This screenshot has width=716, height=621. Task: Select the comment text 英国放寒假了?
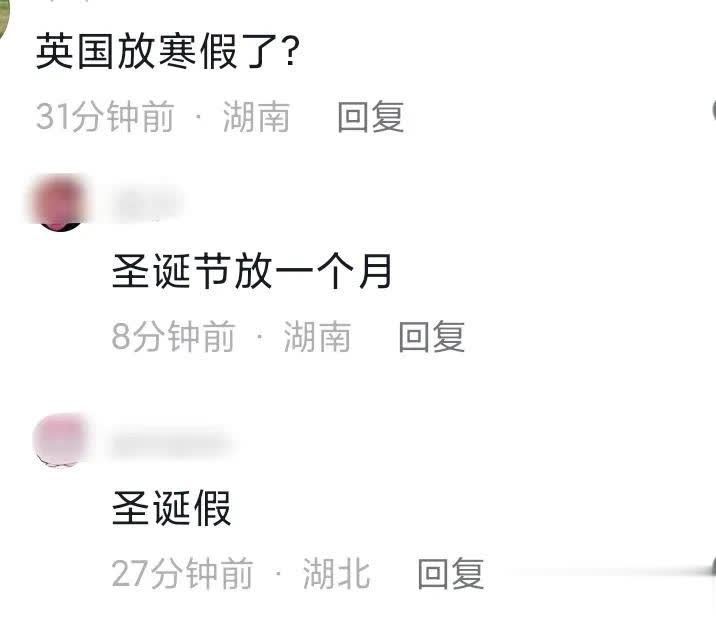click(168, 51)
